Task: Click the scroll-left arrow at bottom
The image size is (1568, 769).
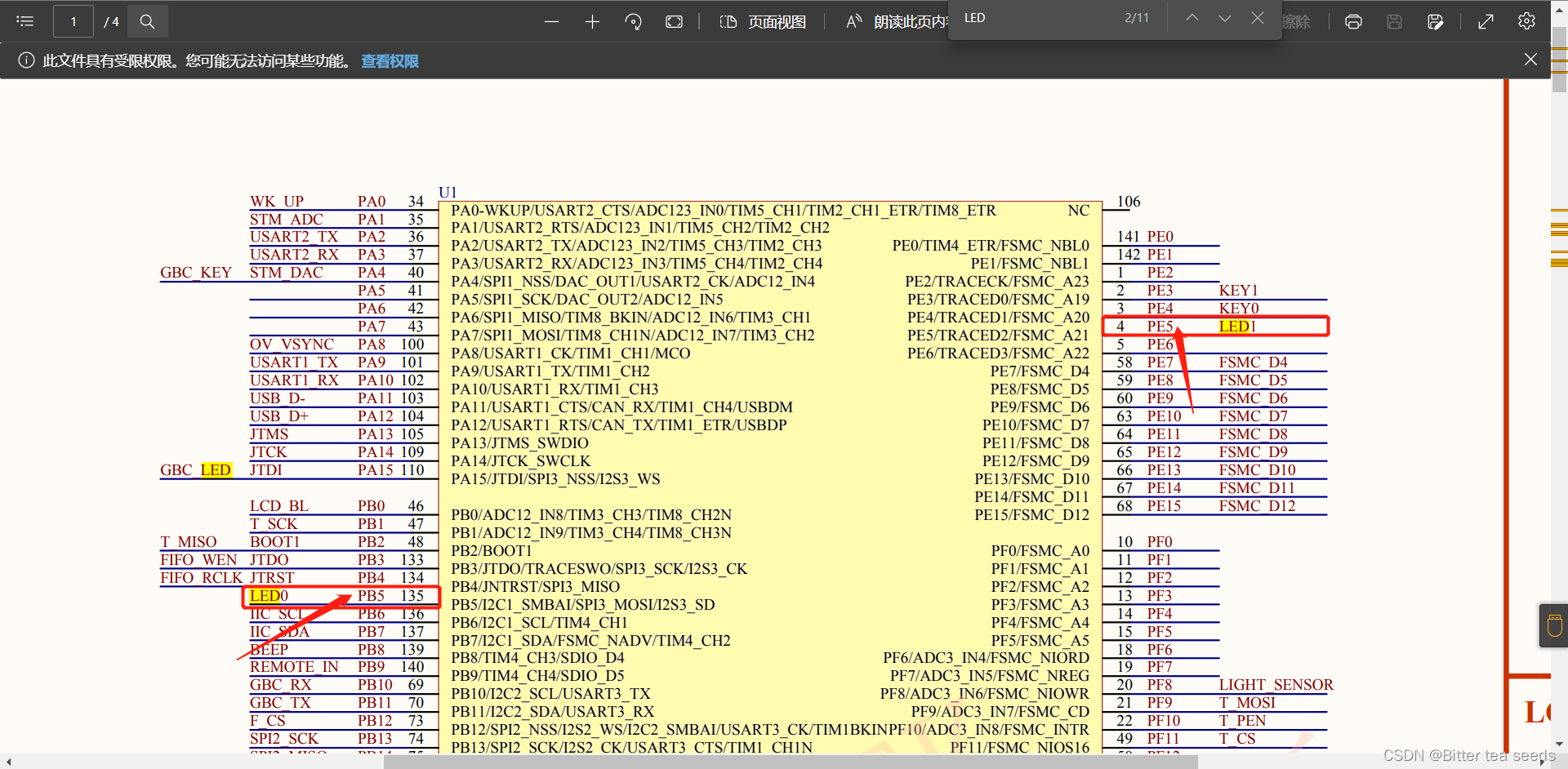Action: (8, 762)
